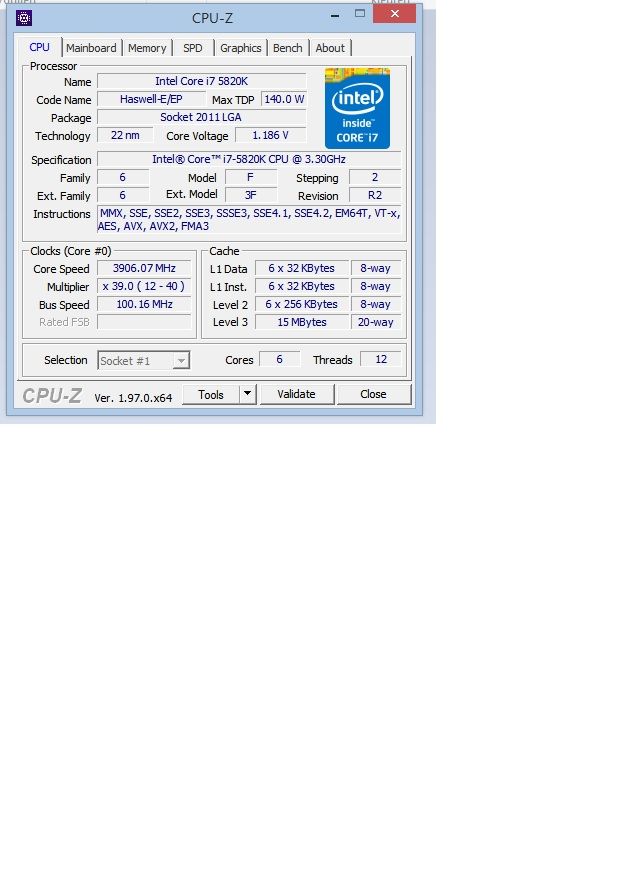
Task: Click the Threads value '12'
Action: 381,359
